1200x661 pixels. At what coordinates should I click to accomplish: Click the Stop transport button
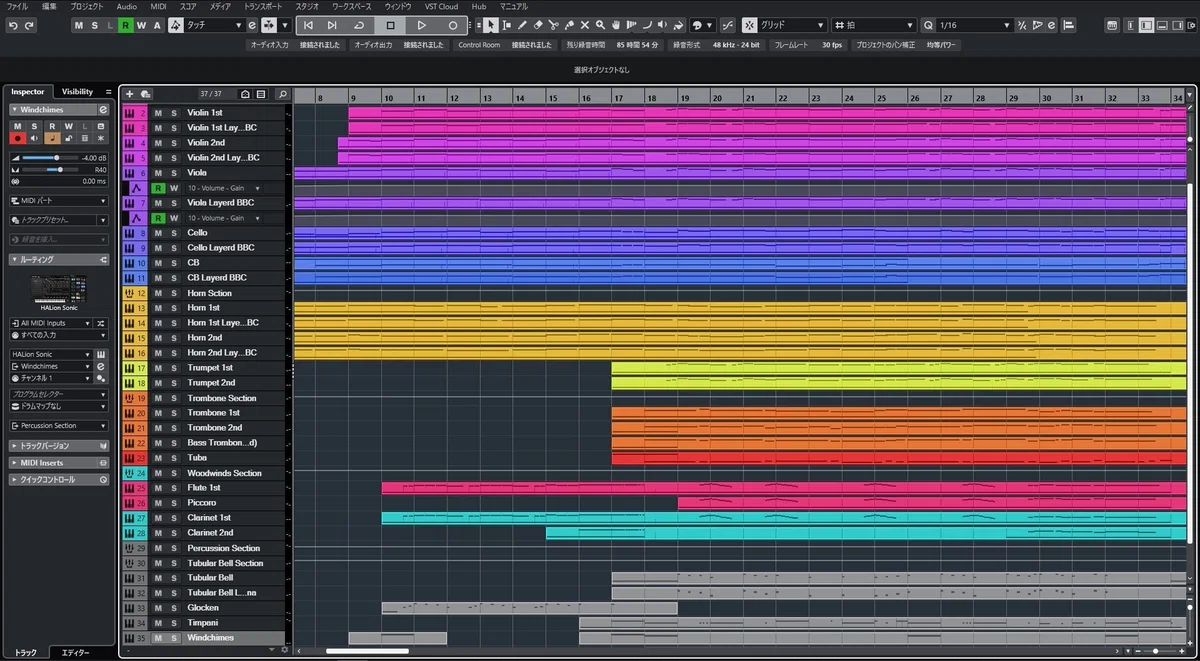click(x=390, y=25)
